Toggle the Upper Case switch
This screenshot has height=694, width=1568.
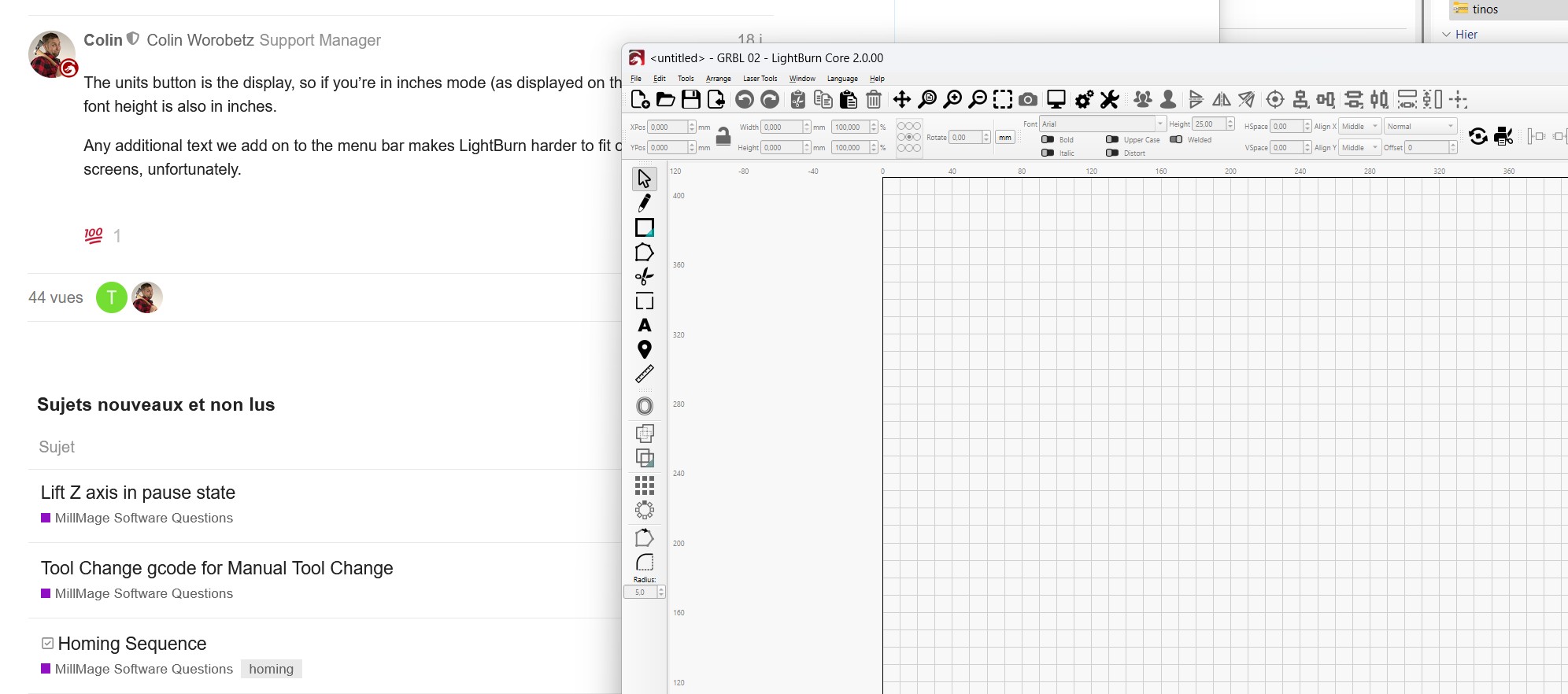pyautogui.click(x=1112, y=139)
